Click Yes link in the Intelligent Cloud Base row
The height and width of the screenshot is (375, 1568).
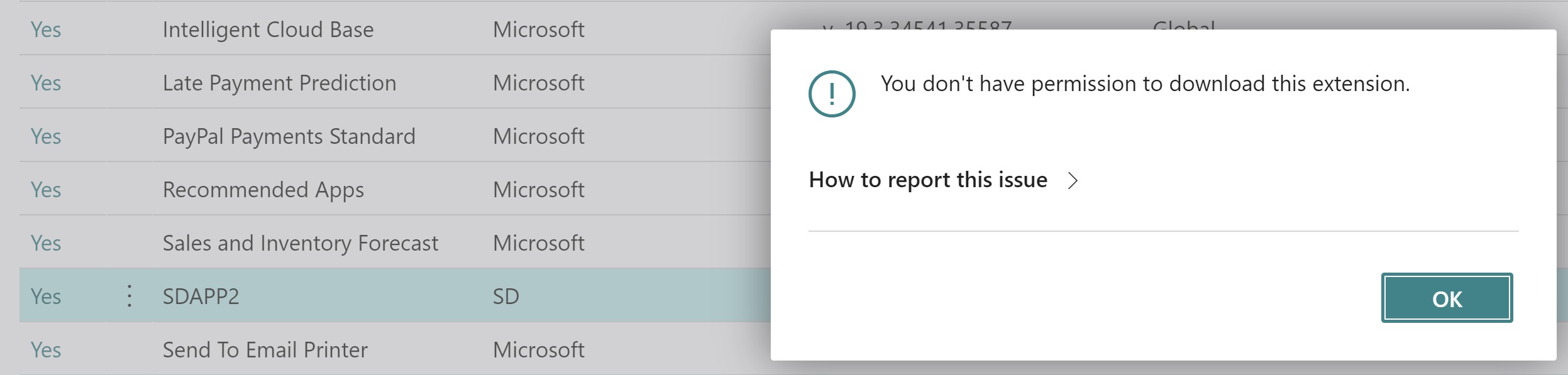(46, 30)
